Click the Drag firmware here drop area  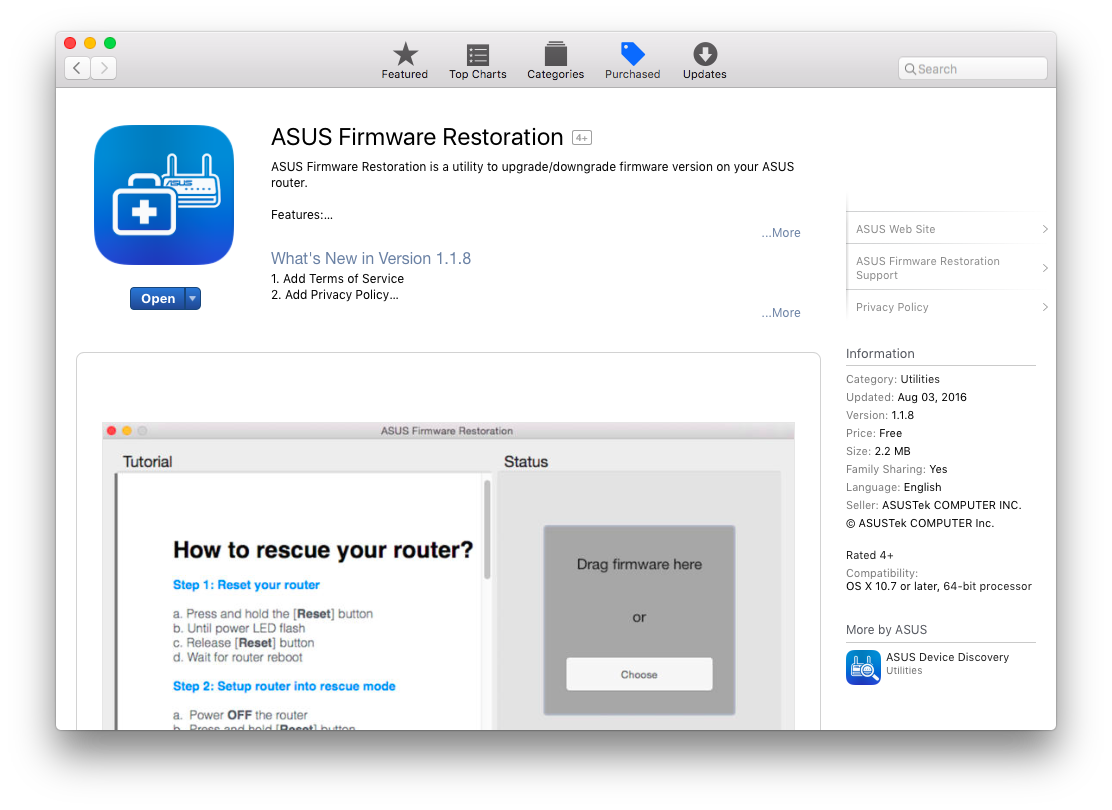click(639, 620)
